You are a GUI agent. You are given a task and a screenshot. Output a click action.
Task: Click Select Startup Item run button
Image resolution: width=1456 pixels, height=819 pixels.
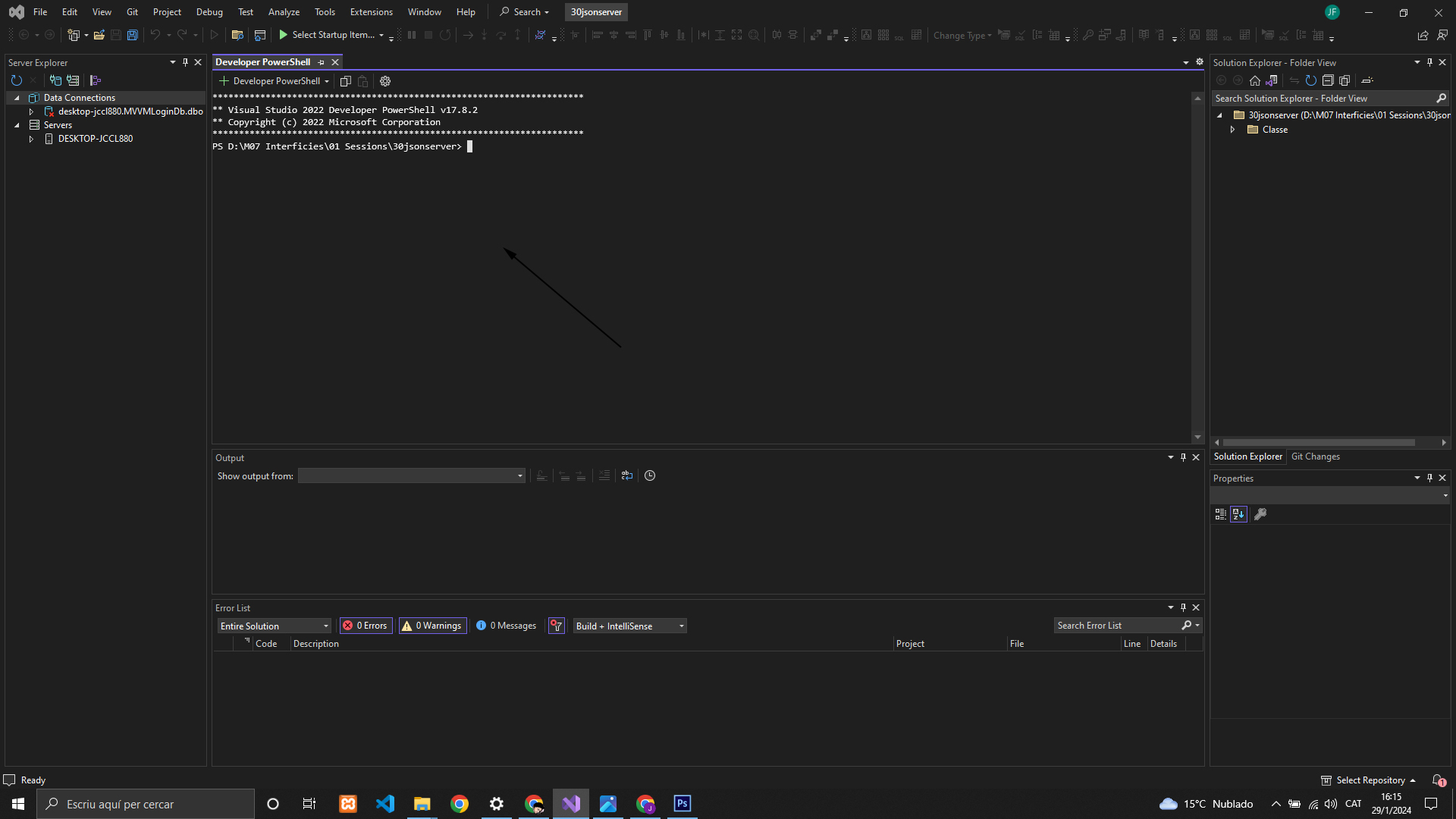[x=326, y=35]
